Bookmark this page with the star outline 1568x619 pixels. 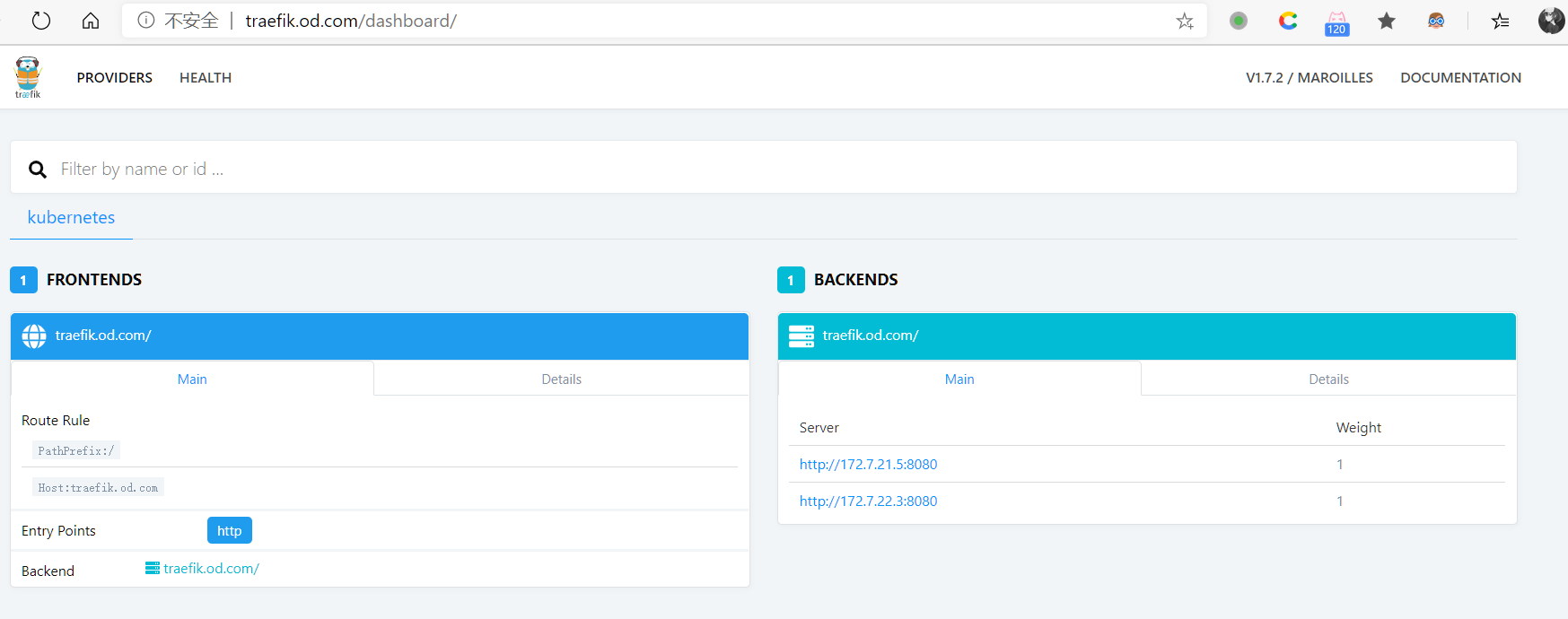click(1185, 21)
